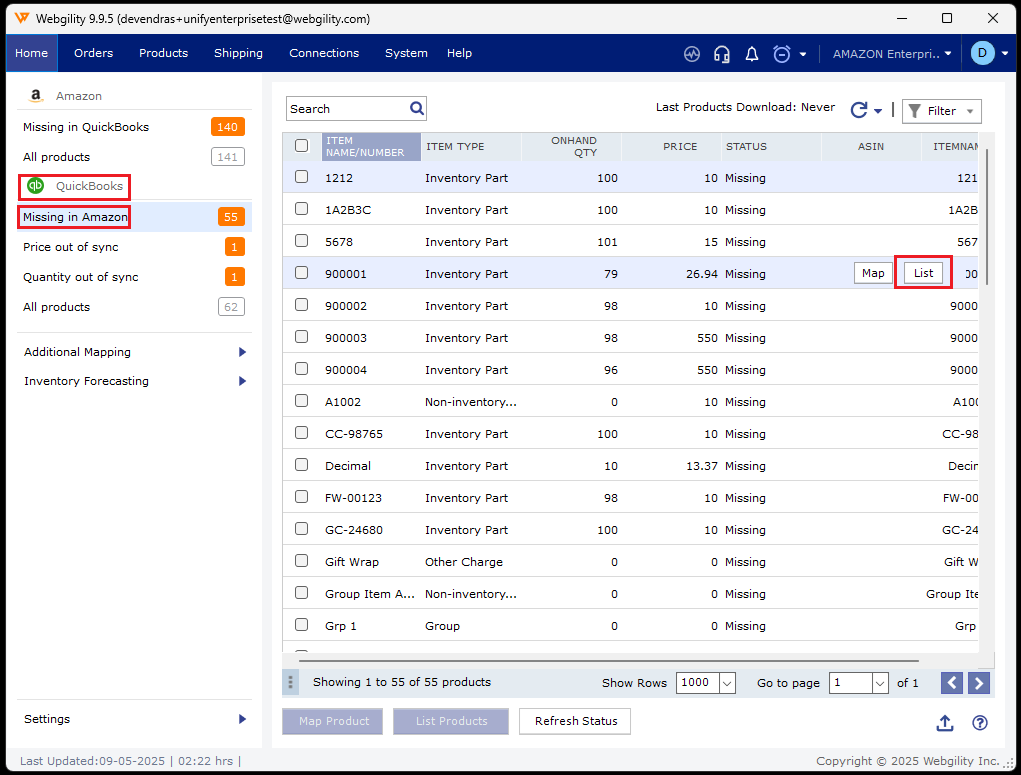Click the activity monitor pulse icon
Image resolution: width=1021 pixels, height=775 pixels.
click(x=692, y=54)
